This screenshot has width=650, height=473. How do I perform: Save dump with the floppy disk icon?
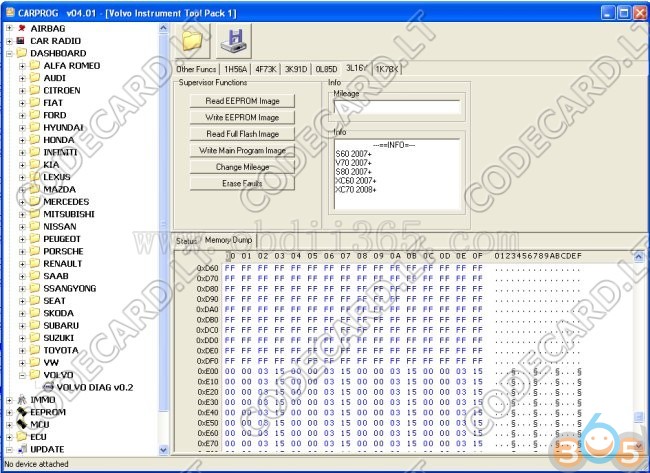click(233, 41)
